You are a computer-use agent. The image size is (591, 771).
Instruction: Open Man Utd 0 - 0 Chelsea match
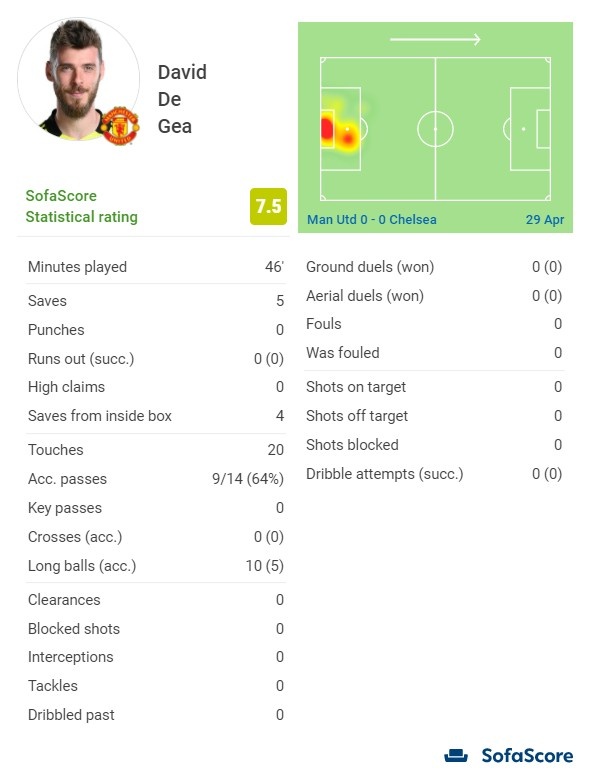372,219
